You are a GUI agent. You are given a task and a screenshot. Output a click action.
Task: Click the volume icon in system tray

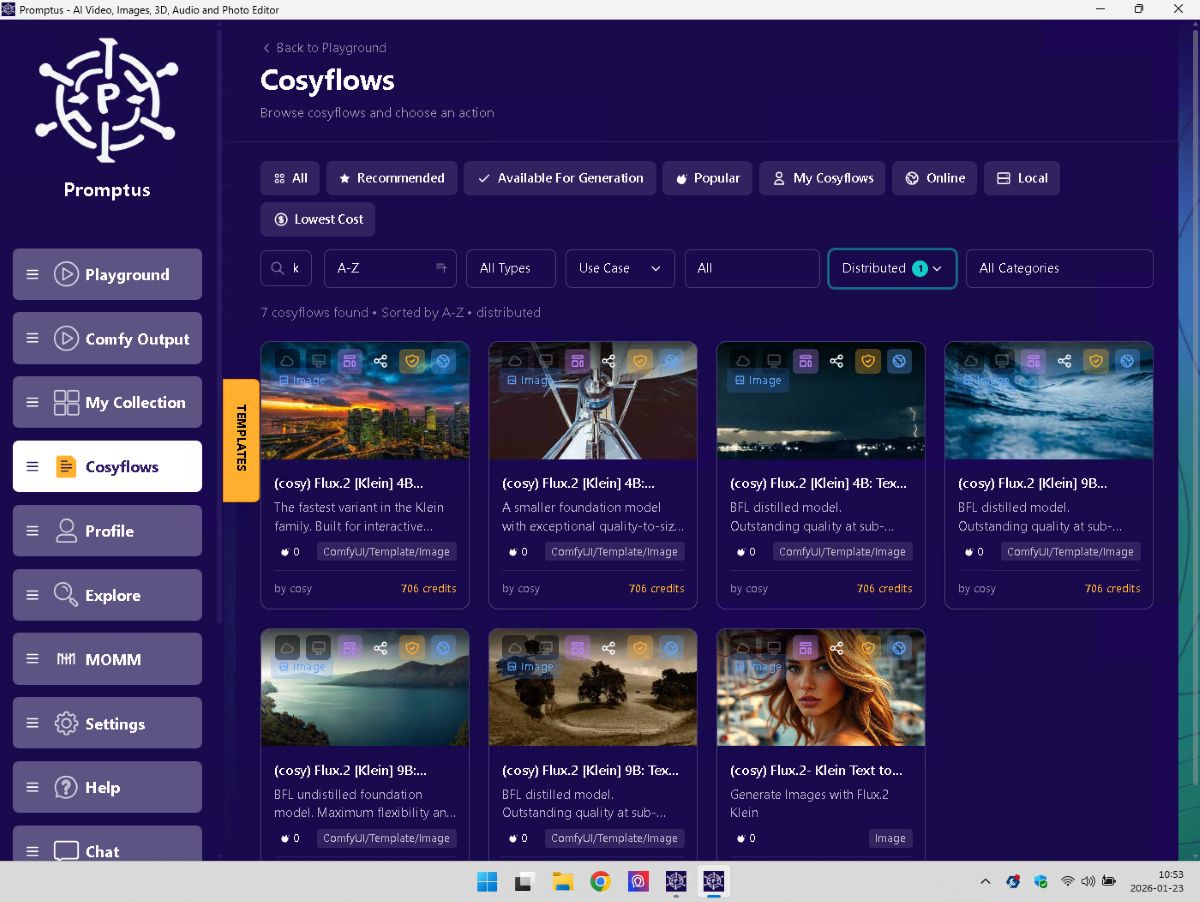(x=1088, y=881)
